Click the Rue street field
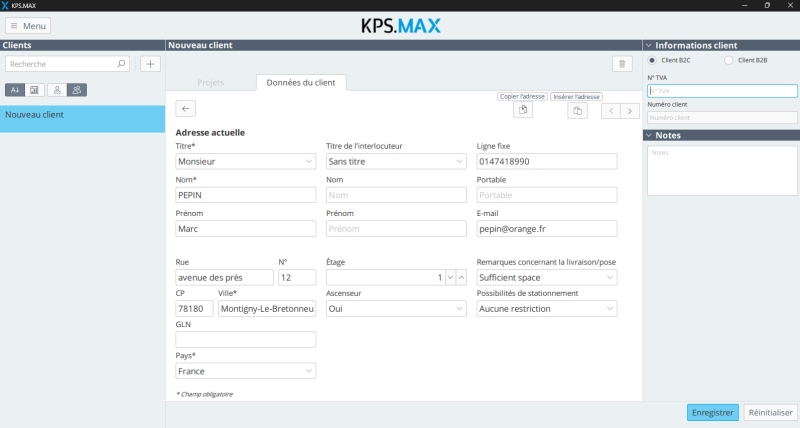Image resolution: width=800 pixels, height=428 pixels. (x=224, y=278)
